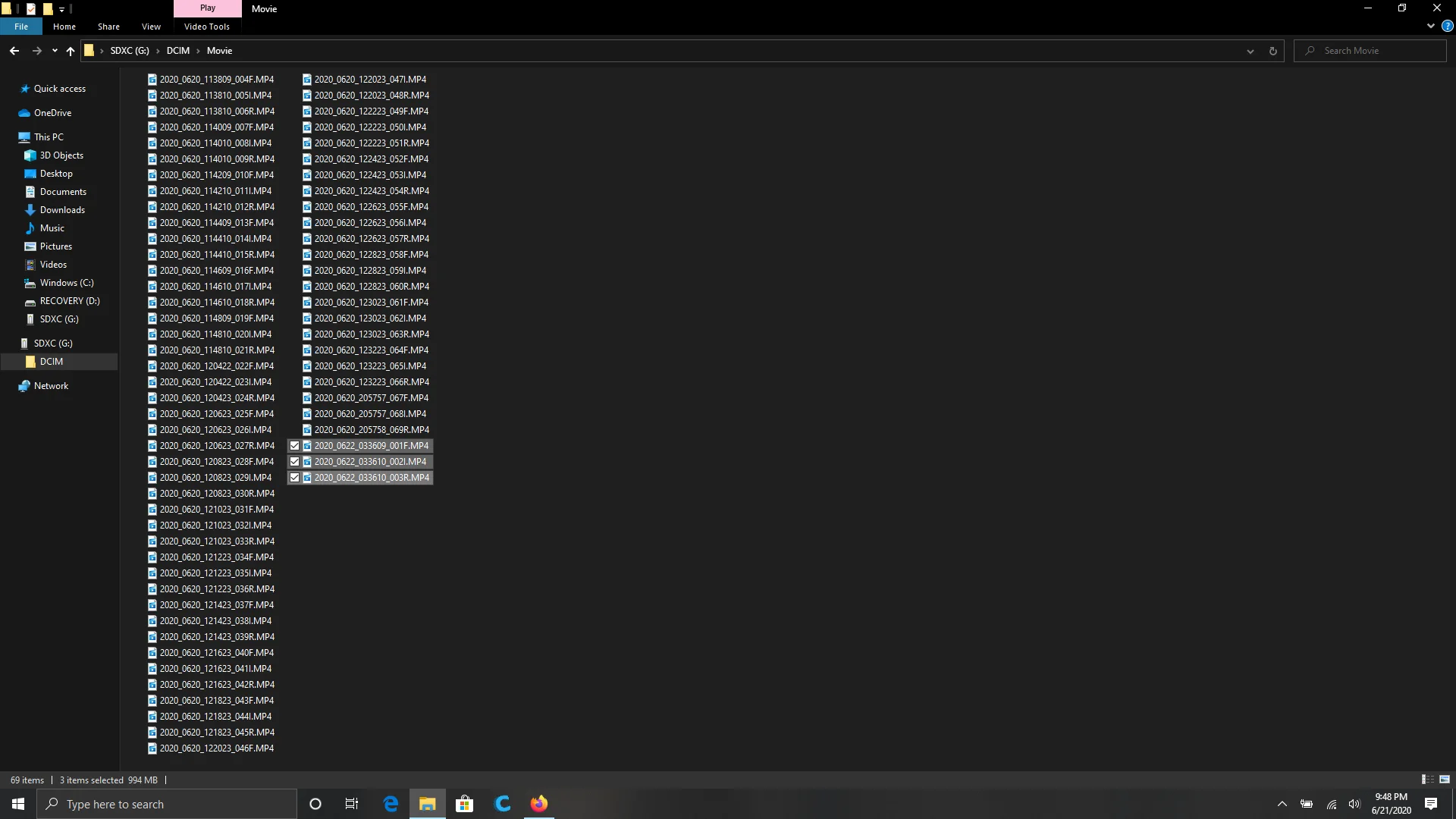
Task: Click the New folder quick access icon
Action: coord(48,9)
